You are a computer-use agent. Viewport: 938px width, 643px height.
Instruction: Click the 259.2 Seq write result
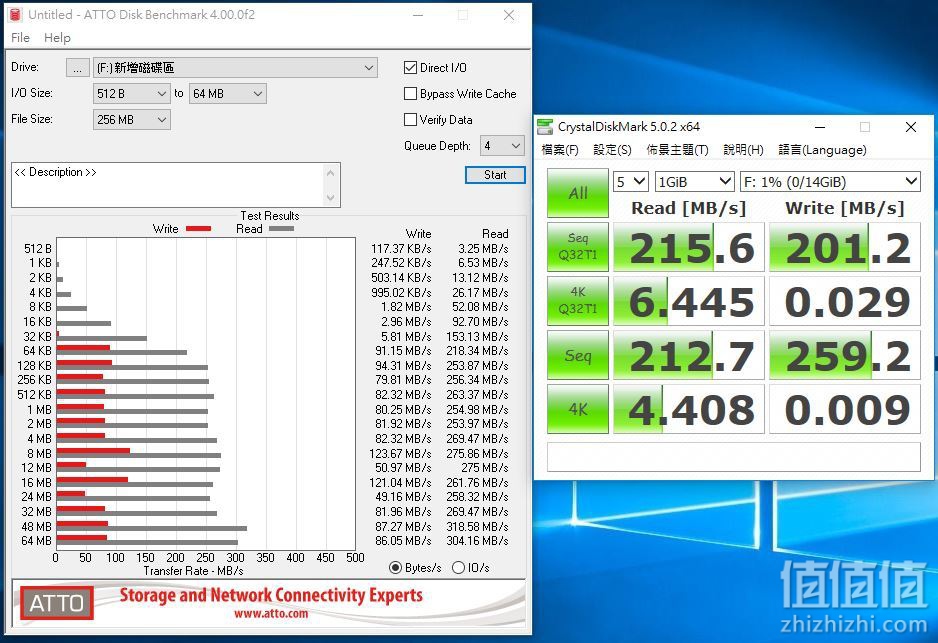(x=845, y=355)
